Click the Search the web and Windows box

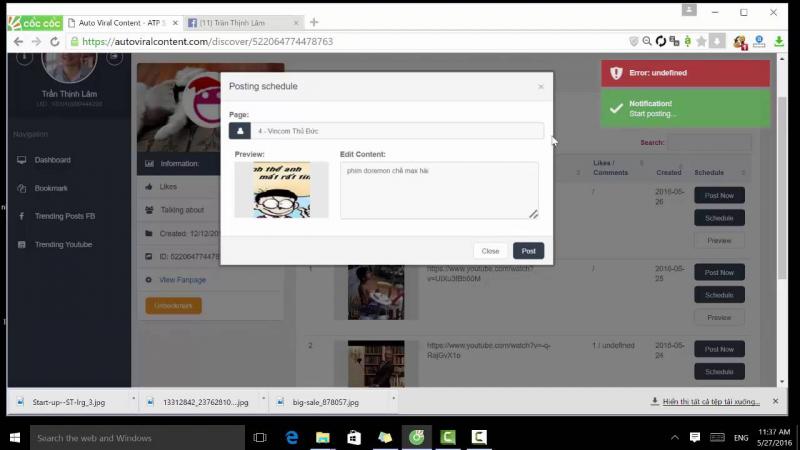pos(137,438)
